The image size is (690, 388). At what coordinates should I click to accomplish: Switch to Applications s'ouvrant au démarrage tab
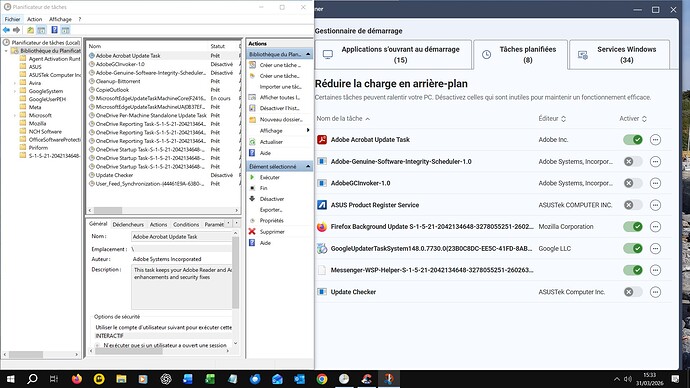point(393,55)
